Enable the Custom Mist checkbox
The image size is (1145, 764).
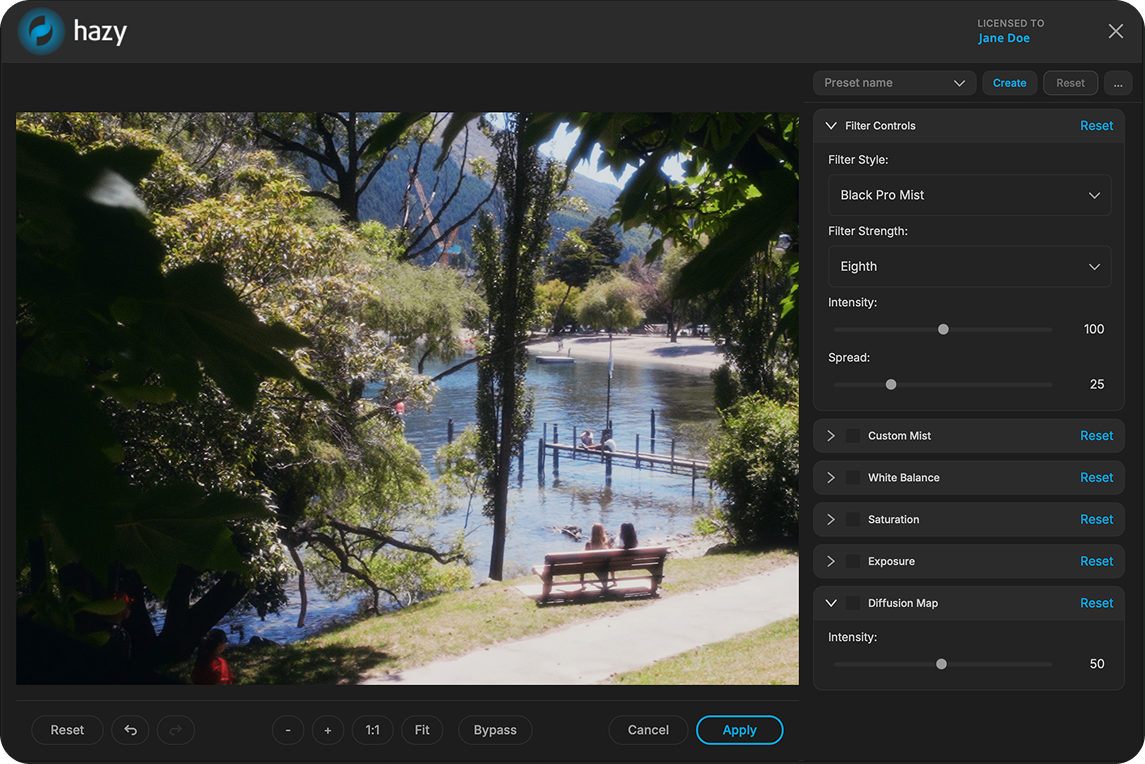(x=852, y=436)
